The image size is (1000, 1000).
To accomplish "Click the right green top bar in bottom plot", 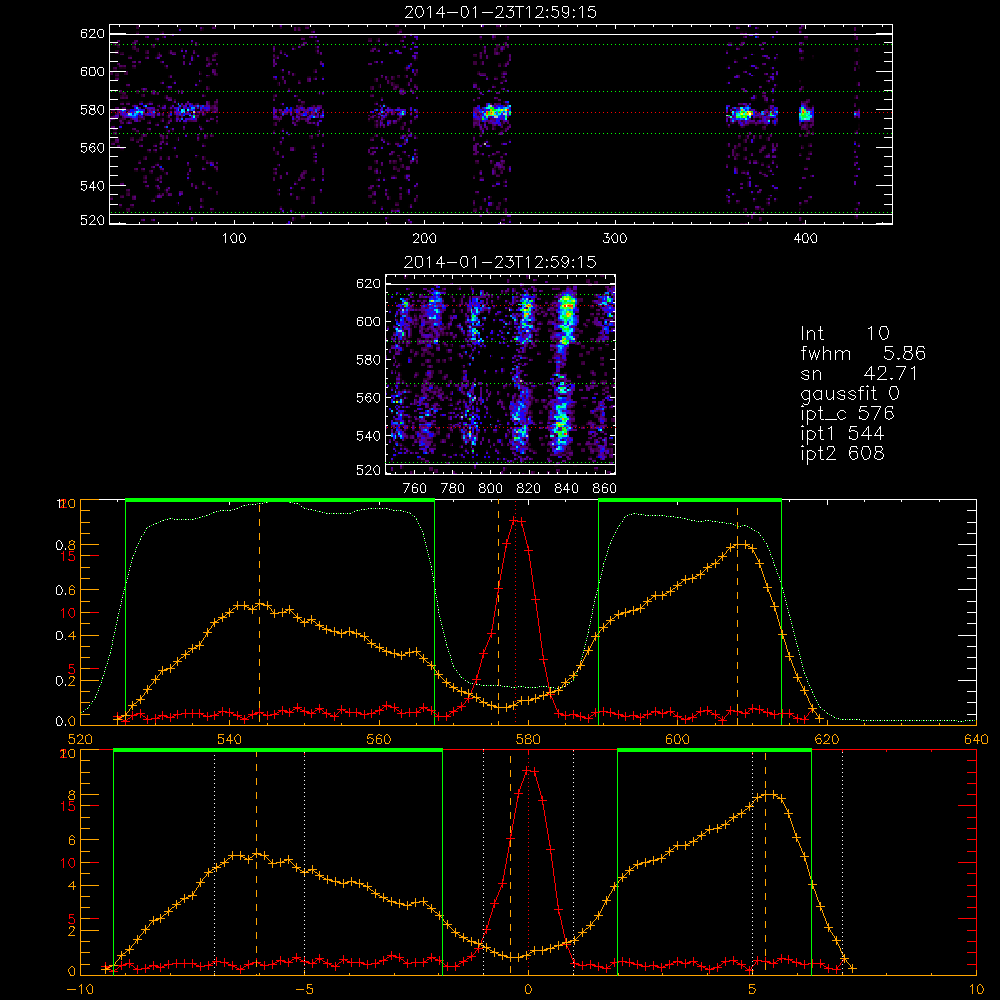I will 714,750.
